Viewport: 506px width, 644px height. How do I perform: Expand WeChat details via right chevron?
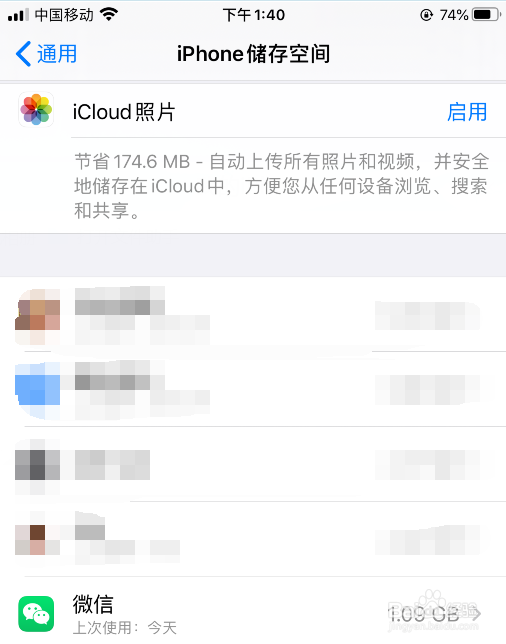[476, 614]
